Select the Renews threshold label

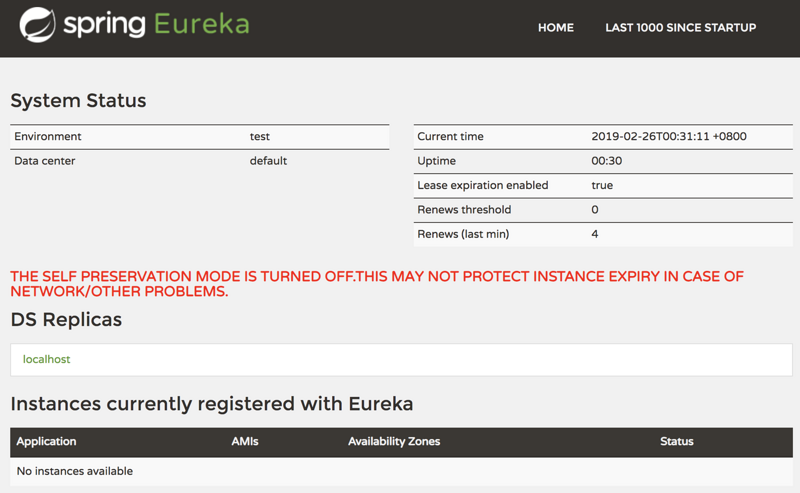pyautogui.click(x=464, y=210)
